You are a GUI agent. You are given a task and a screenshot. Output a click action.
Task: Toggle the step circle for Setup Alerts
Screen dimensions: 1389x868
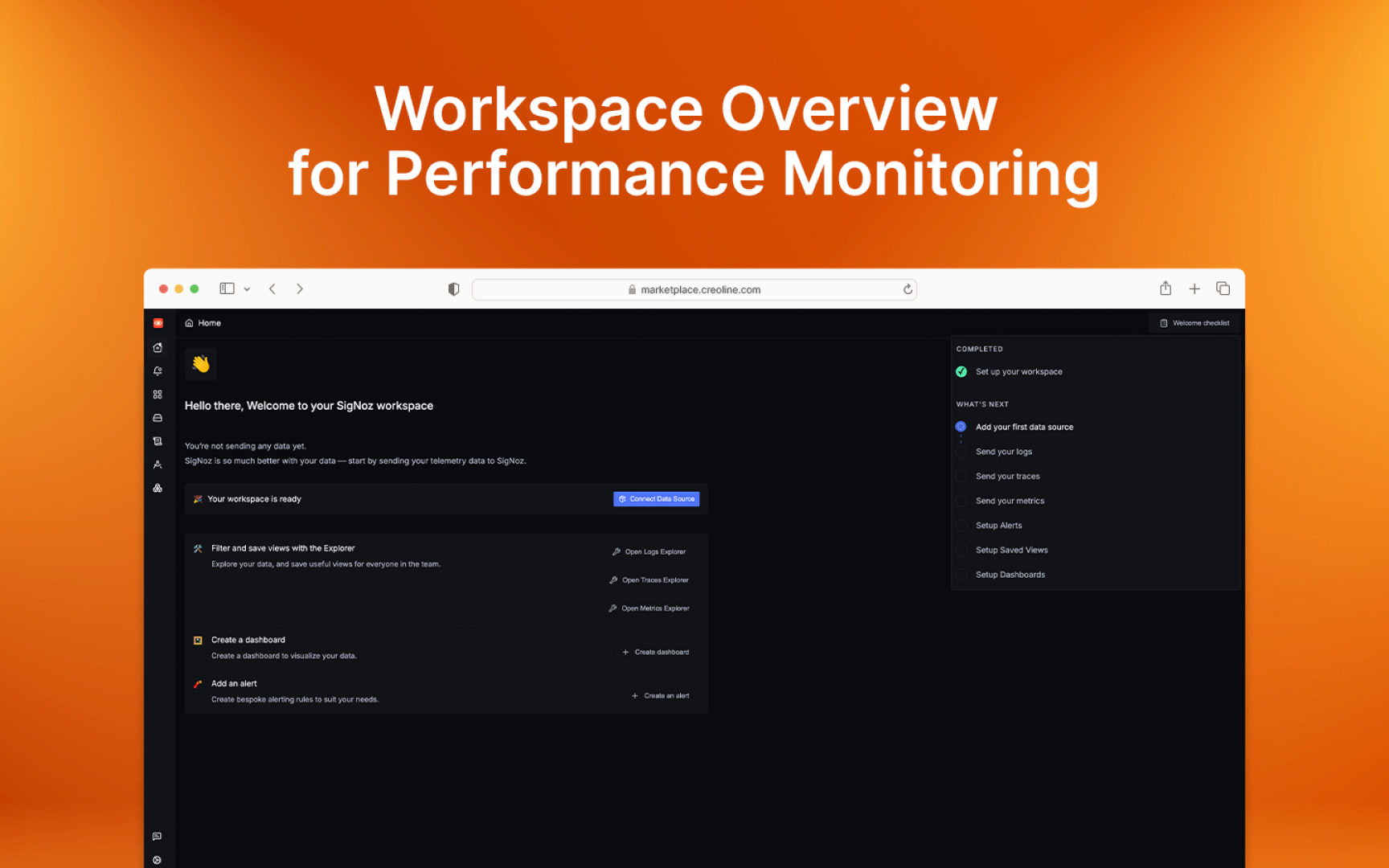(961, 526)
